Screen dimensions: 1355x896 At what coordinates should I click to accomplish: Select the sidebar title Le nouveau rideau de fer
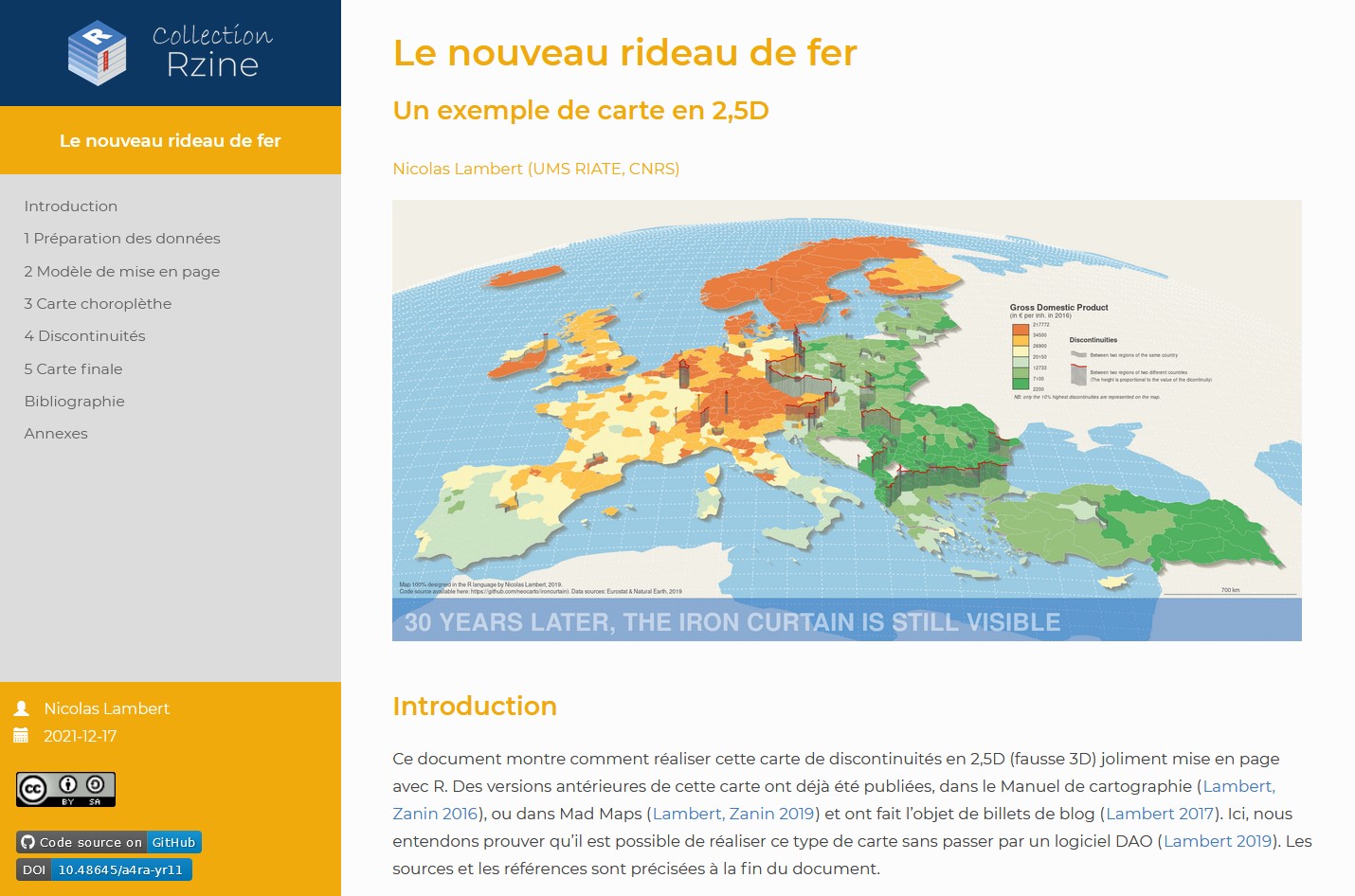171,140
